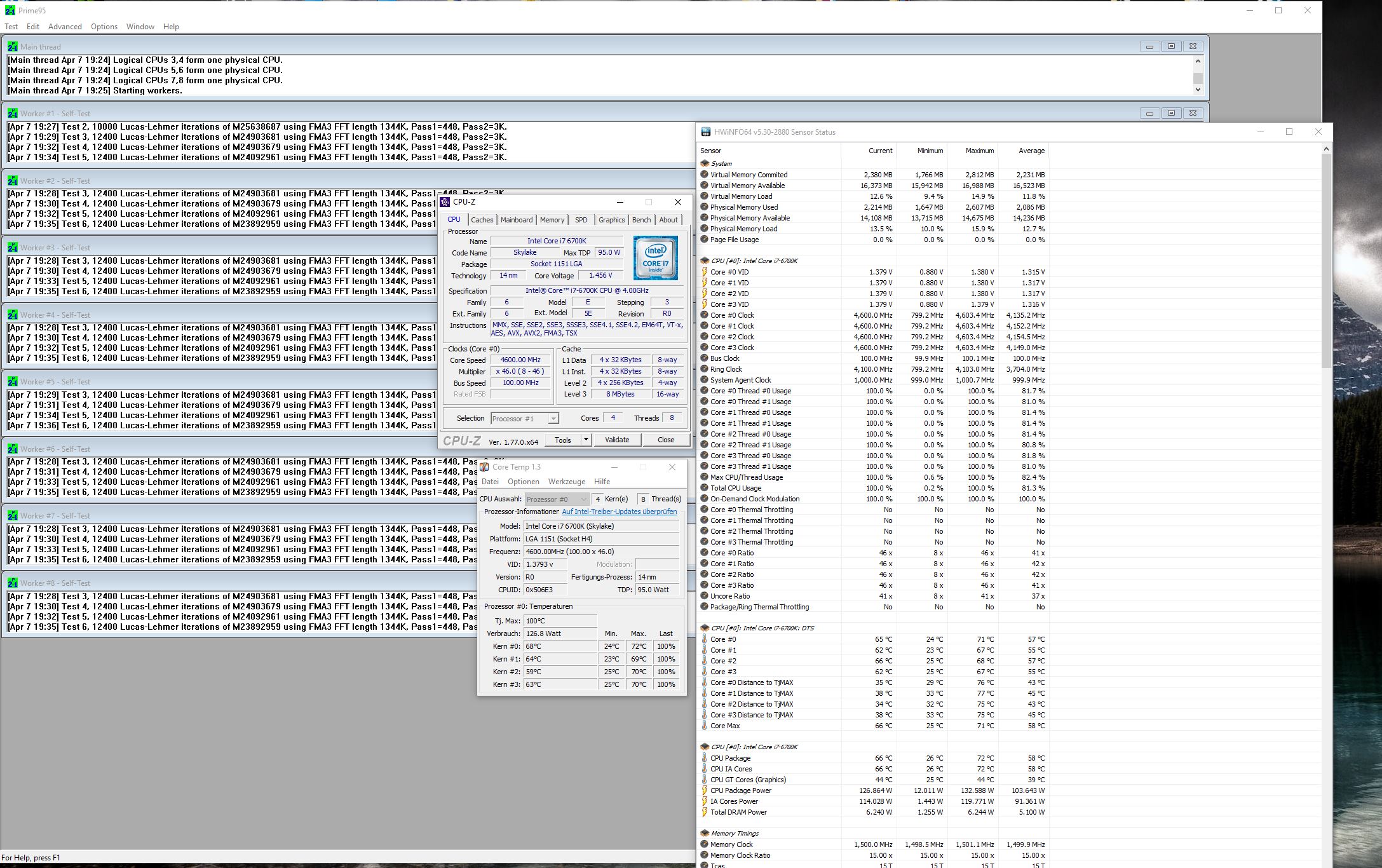Click the Worker #7 Self-Test window icon

[13, 515]
